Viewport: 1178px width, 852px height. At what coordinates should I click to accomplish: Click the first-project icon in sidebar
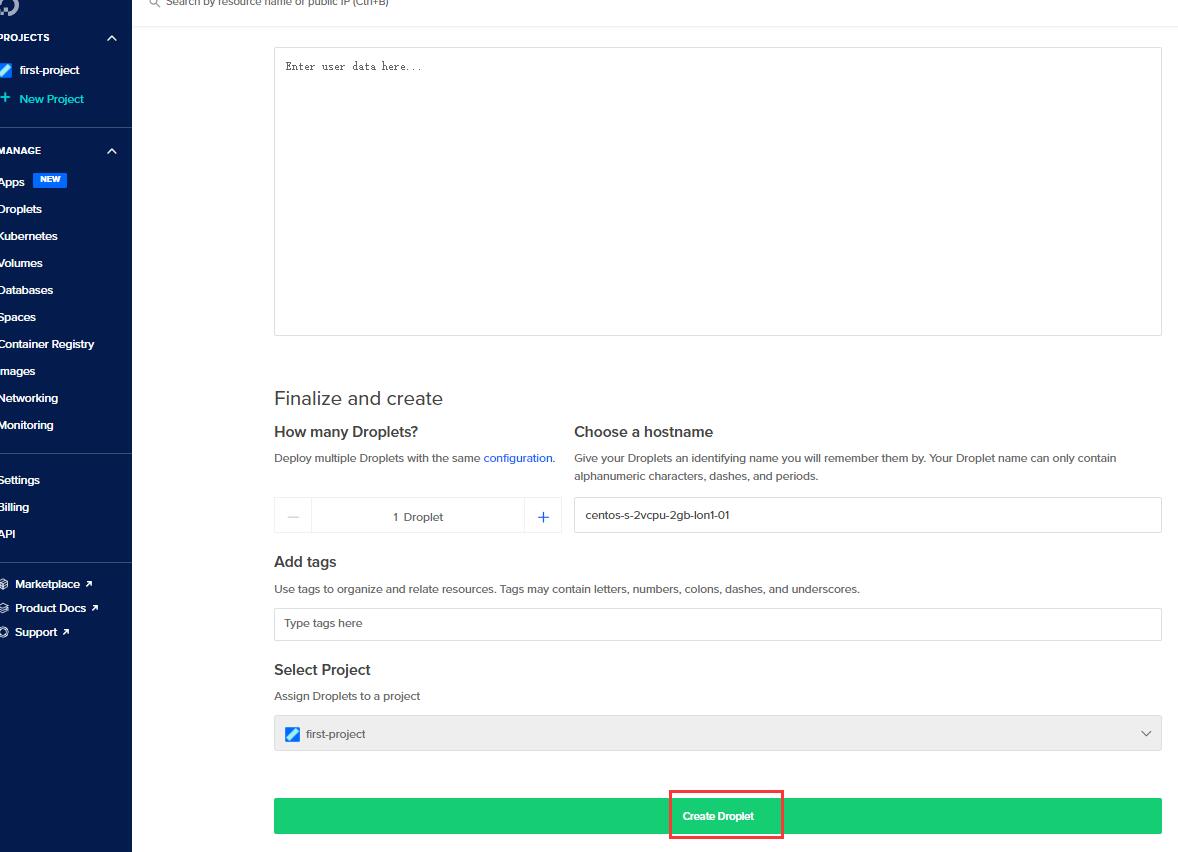click(5, 70)
